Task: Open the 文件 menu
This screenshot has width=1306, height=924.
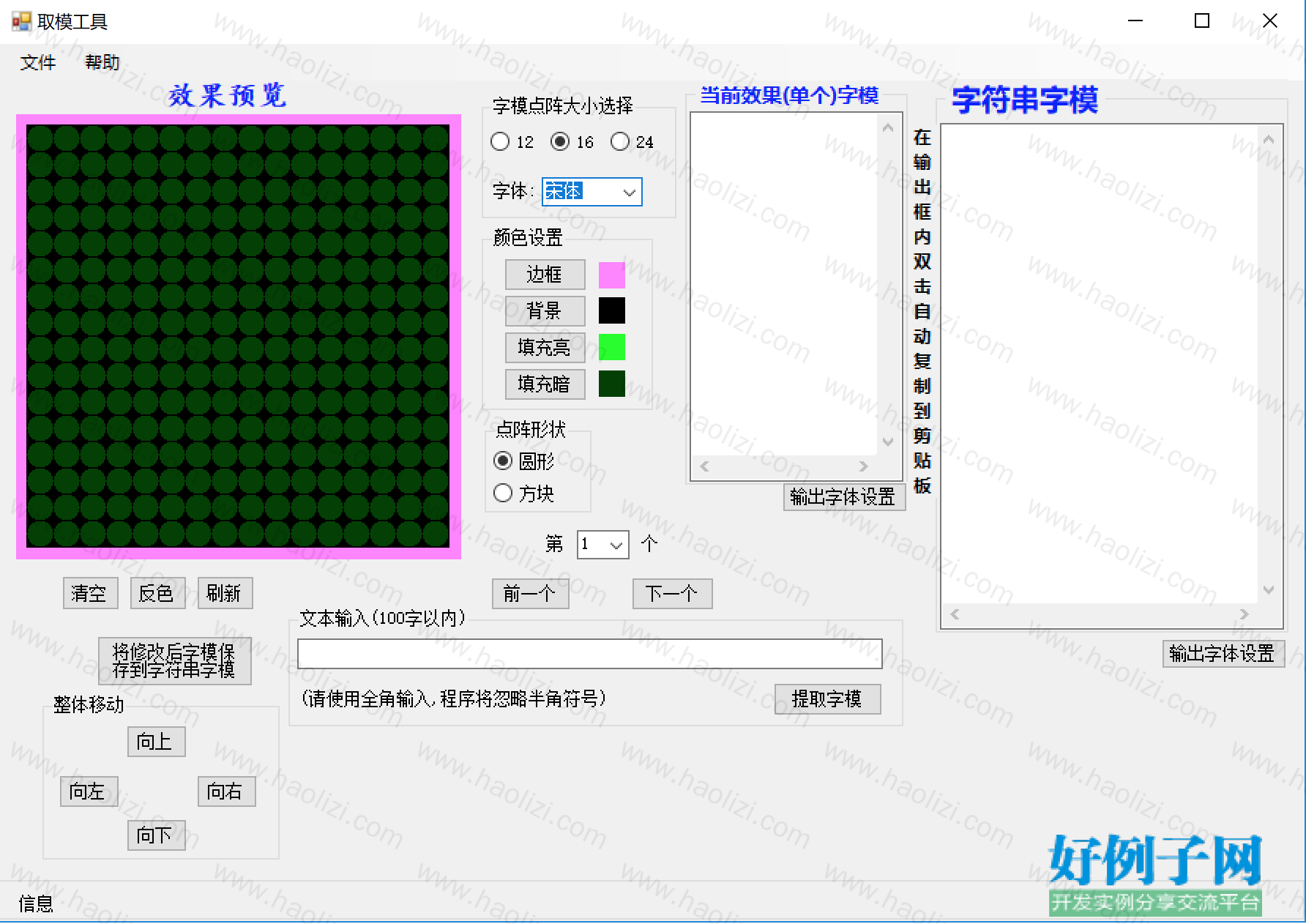Action: pyautogui.click(x=38, y=62)
